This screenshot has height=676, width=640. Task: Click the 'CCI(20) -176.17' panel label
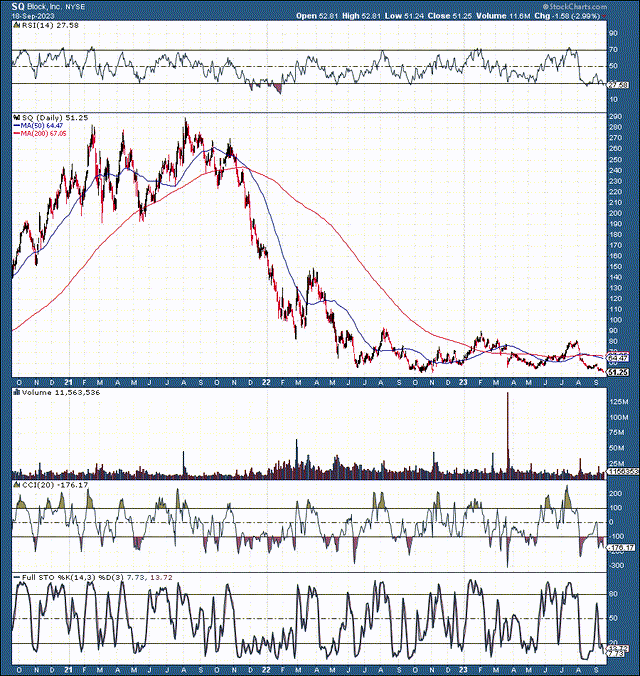[55, 485]
